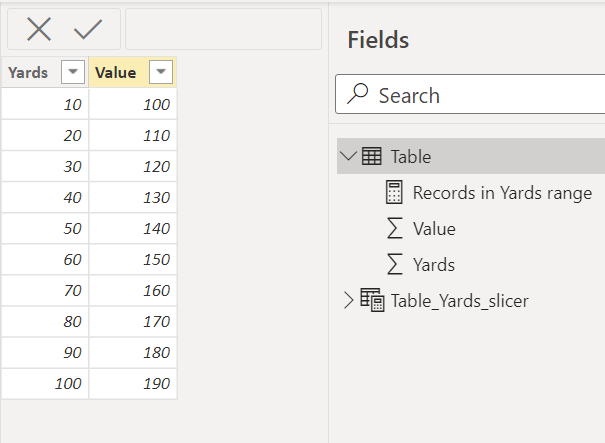Viewport: 605px width, 443px height.
Task: Click the Value cell containing 160
Action: [x=133, y=290]
